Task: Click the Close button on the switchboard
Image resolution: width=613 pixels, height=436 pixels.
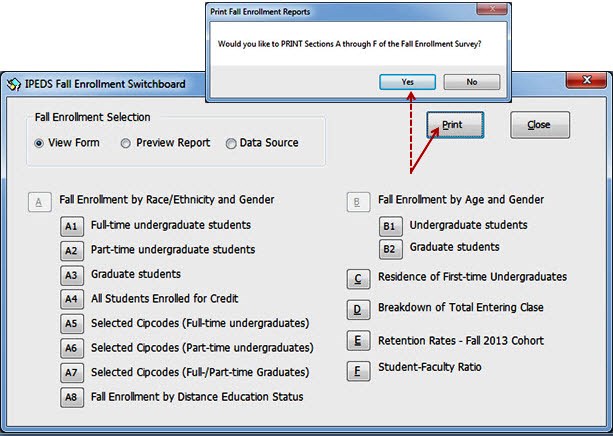Action: (540, 125)
